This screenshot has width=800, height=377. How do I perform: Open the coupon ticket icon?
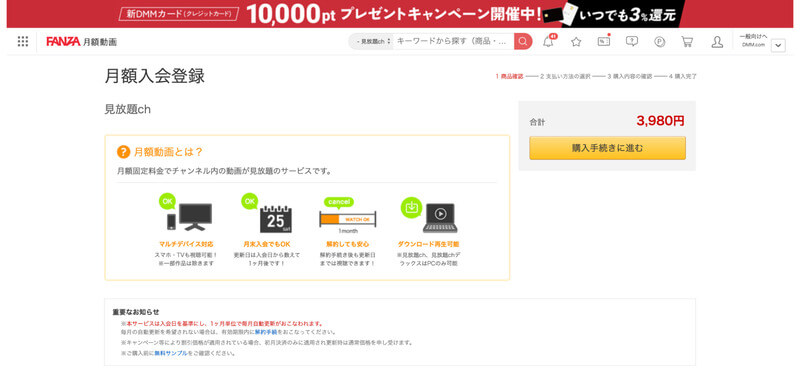click(604, 42)
